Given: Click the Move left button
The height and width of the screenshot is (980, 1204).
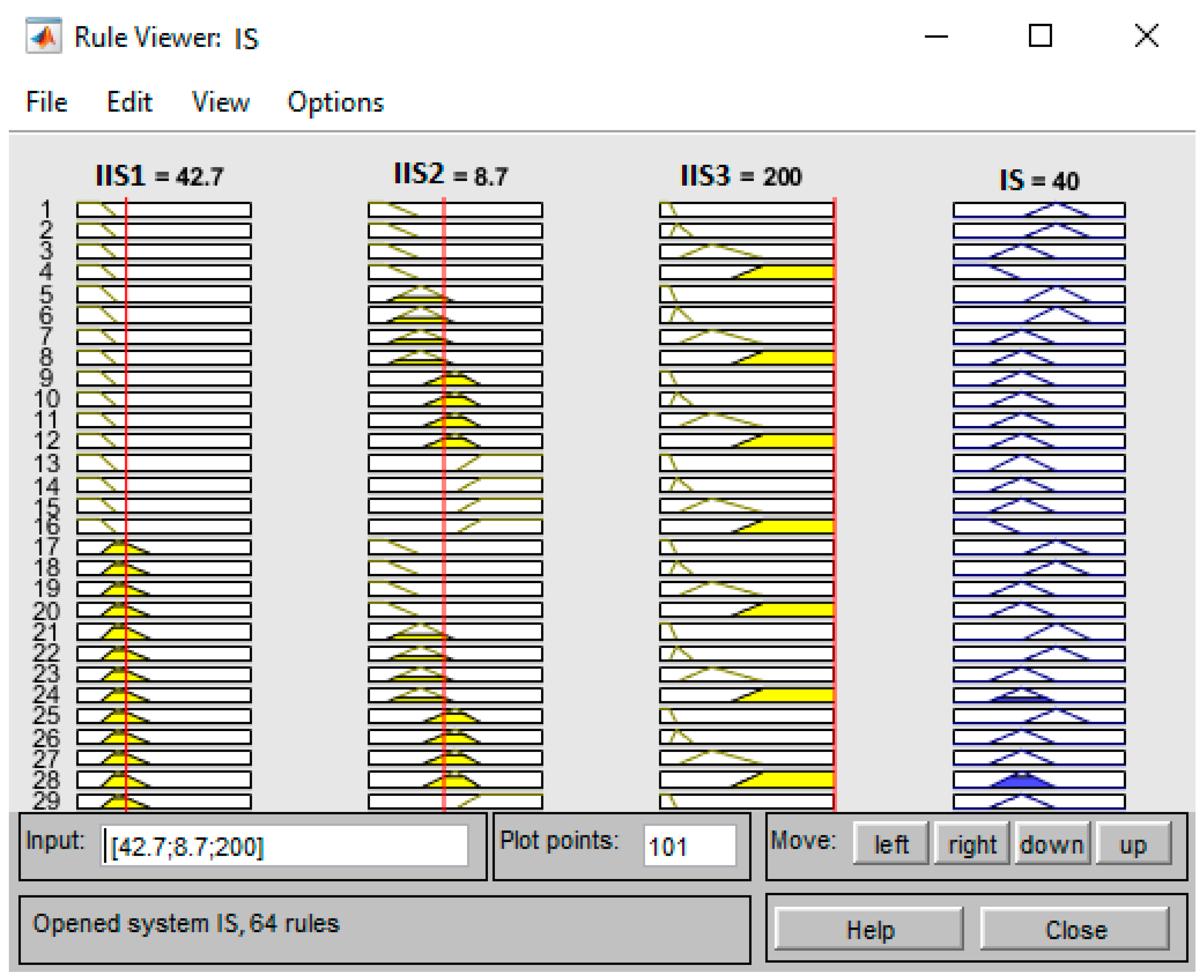Looking at the screenshot, I should [891, 845].
